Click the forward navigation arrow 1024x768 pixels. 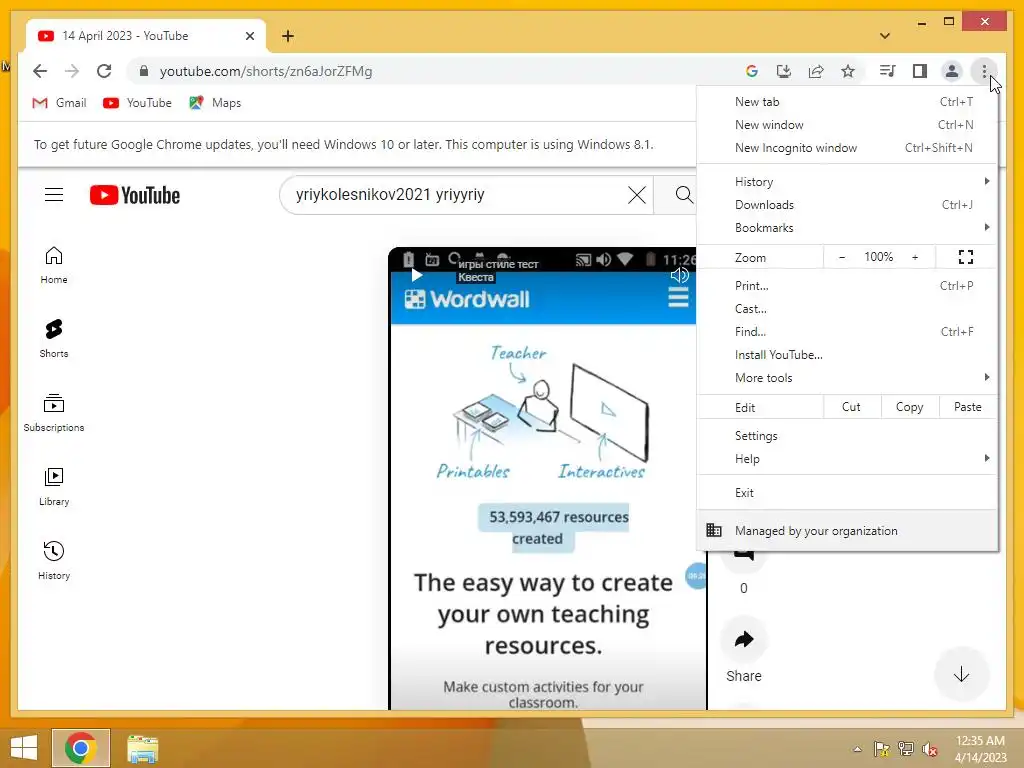[x=72, y=71]
